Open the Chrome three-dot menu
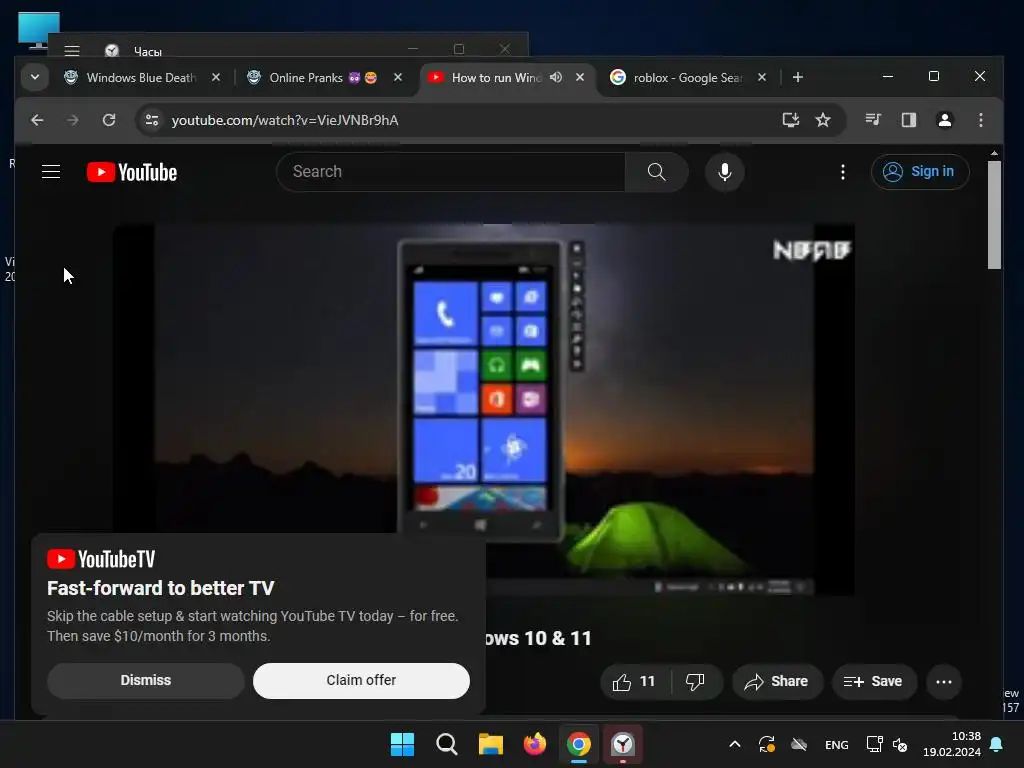This screenshot has width=1024, height=768. click(x=980, y=120)
